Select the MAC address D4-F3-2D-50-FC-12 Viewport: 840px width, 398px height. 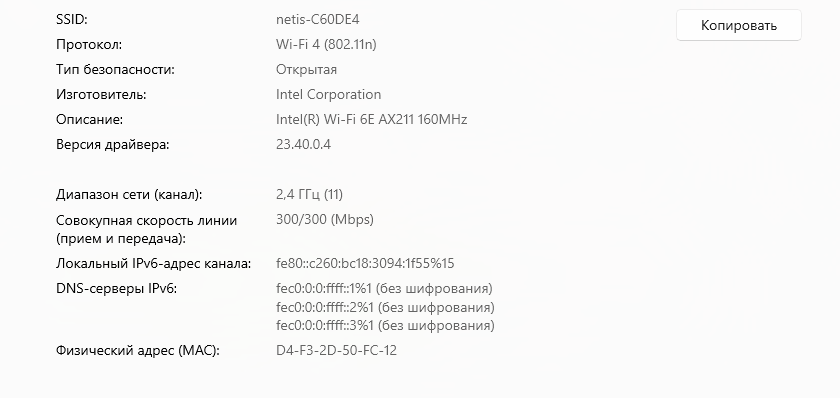pyautogui.click(x=336, y=351)
